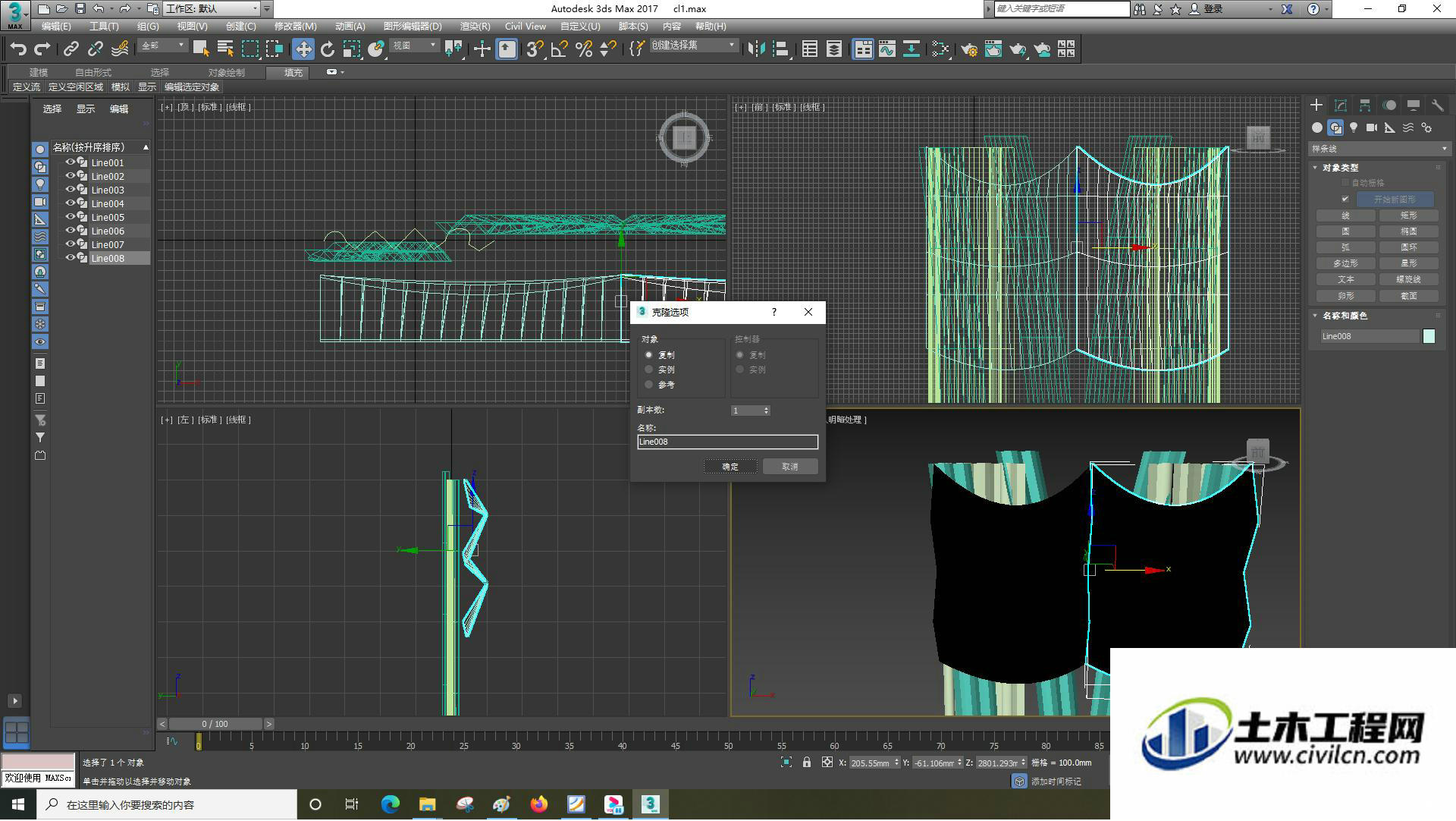Click the Align tool icon
This screenshot has height=821, width=1456.
[x=781, y=49]
